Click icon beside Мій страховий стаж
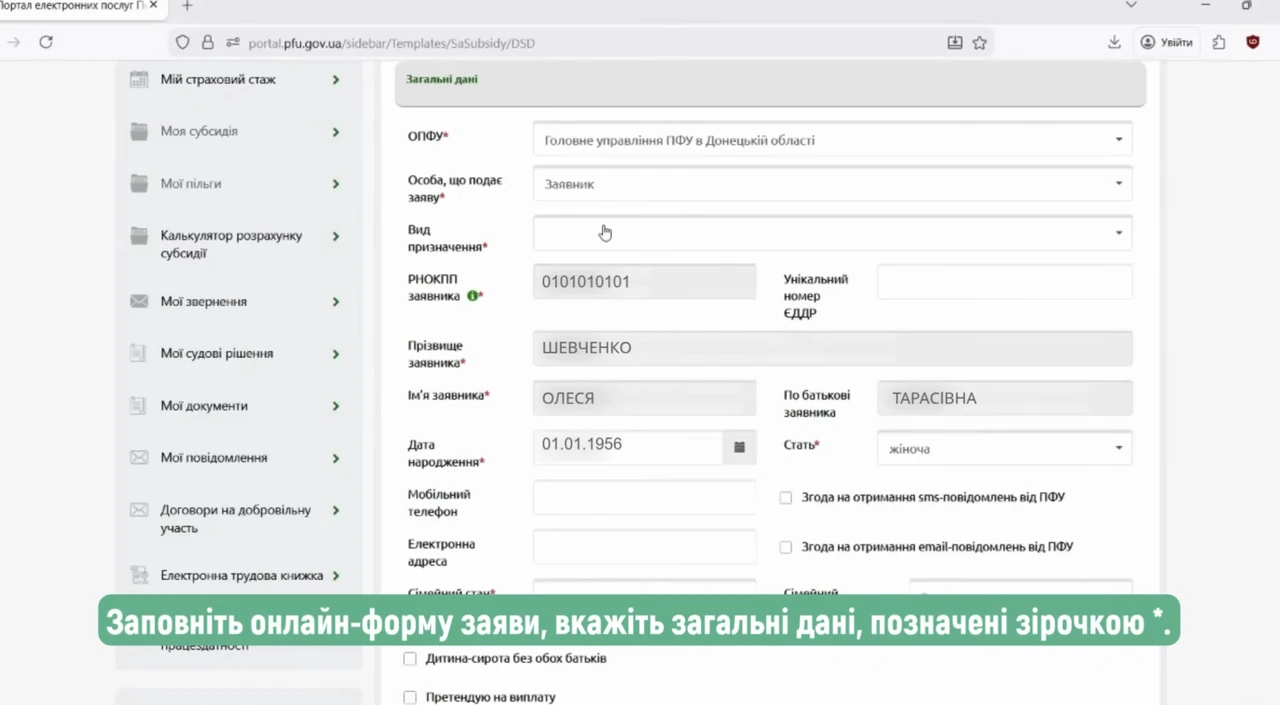The height and width of the screenshot is (705, 1280). point(139,79)
